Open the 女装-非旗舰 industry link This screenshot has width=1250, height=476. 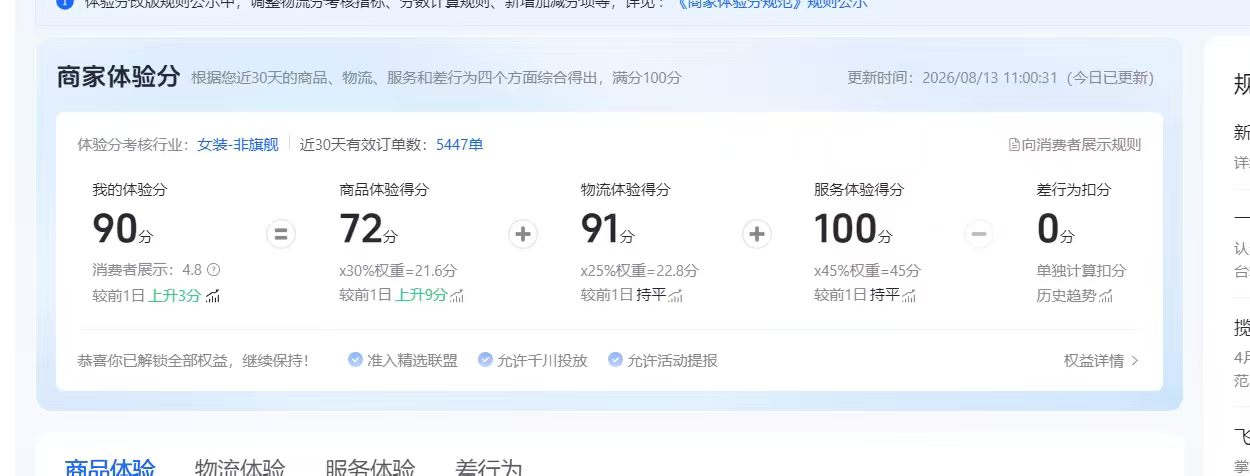coord(238,145)
